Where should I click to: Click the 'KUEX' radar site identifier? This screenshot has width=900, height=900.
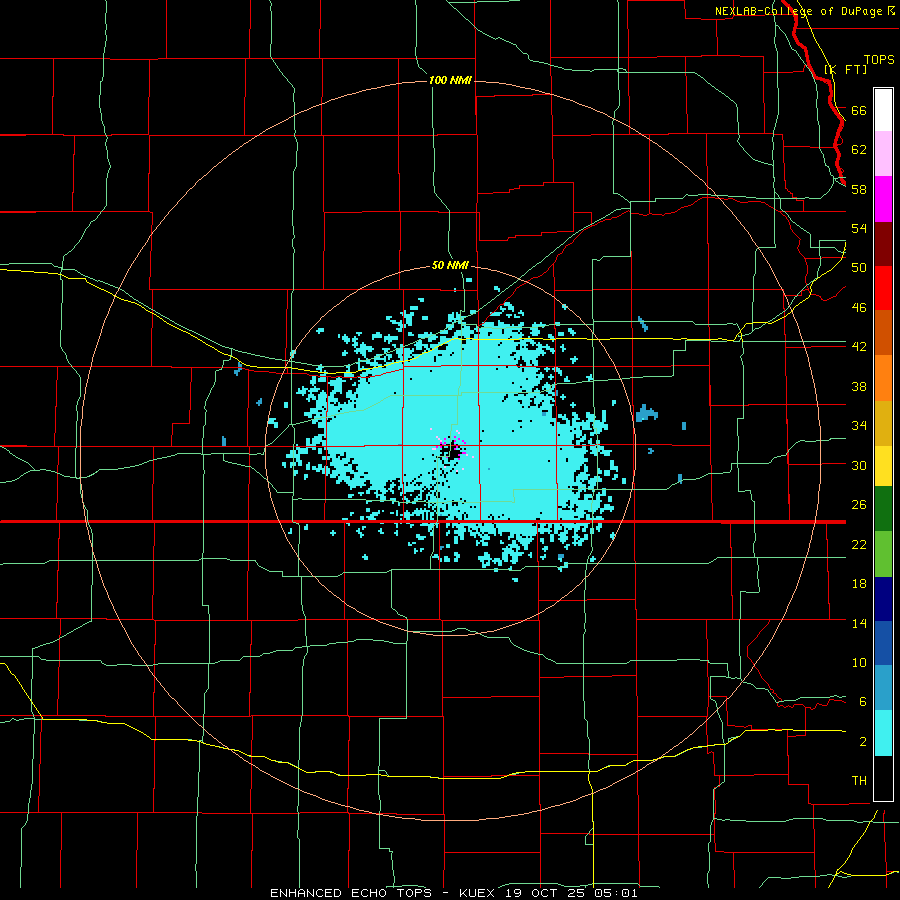coord(479,893)
